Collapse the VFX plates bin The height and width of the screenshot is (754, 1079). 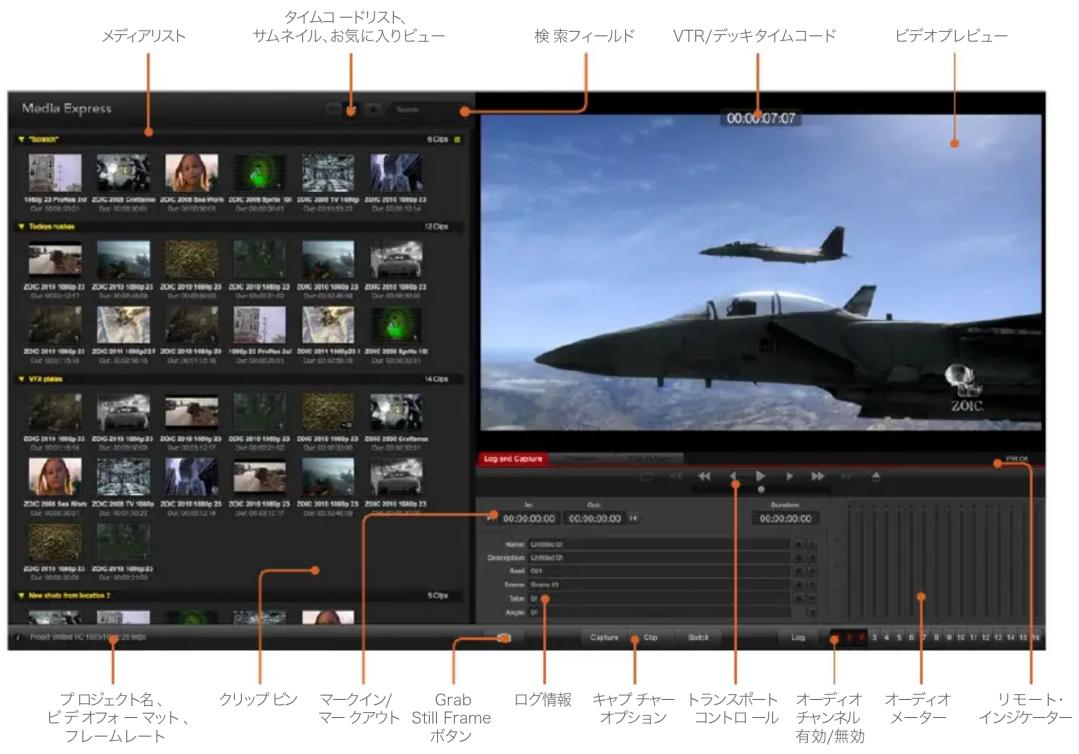pyautogui.click(x=21, y=379)
